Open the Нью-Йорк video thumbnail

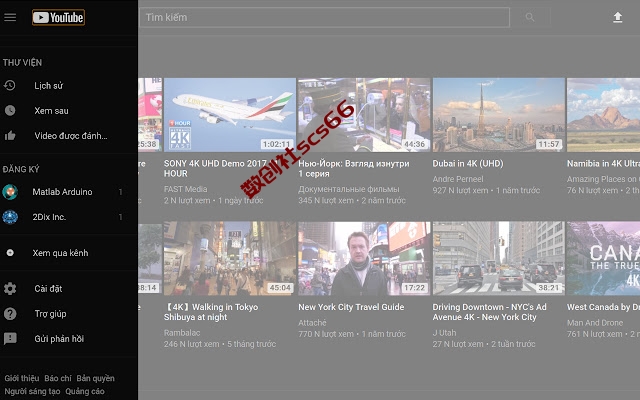364,115
